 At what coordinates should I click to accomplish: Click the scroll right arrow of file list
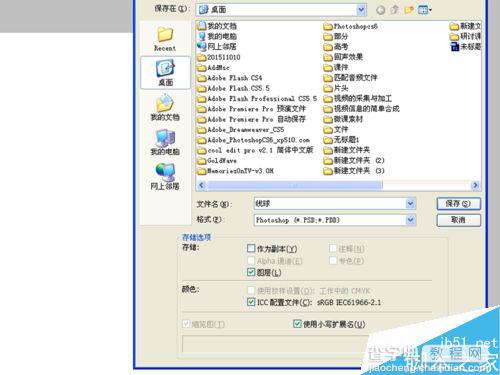tap(475, 185)
